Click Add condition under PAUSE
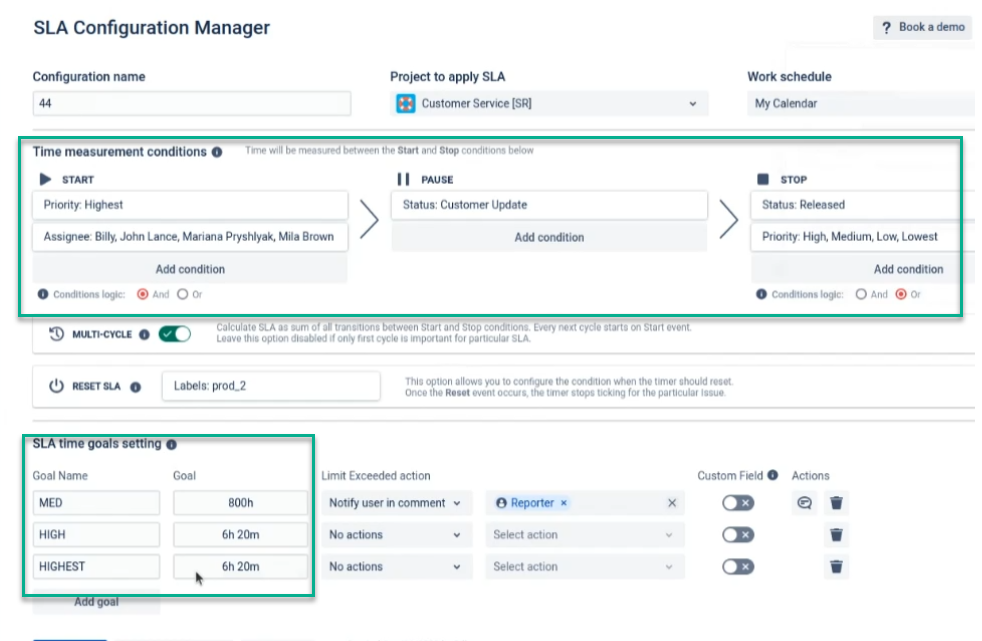 (549, 237)
